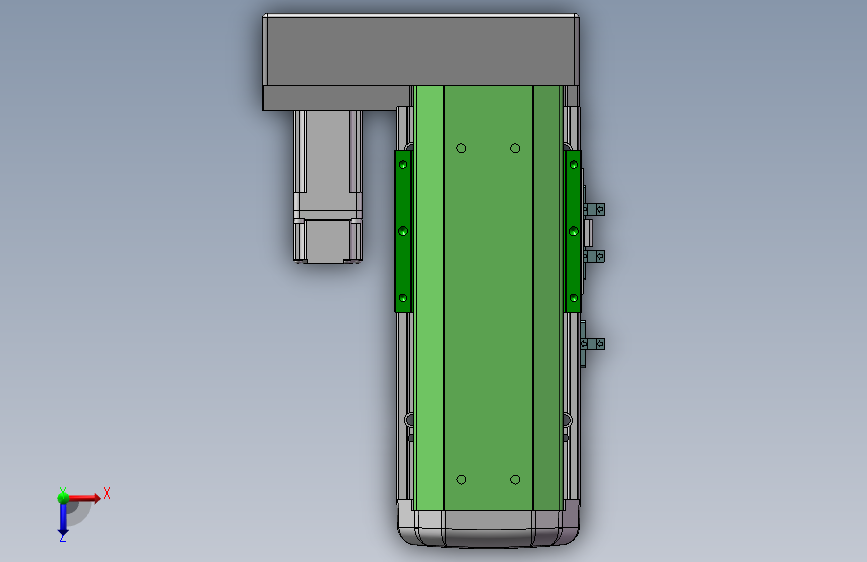
Task: Pick the upper-left hole on green cover
Action: (461, 148)
